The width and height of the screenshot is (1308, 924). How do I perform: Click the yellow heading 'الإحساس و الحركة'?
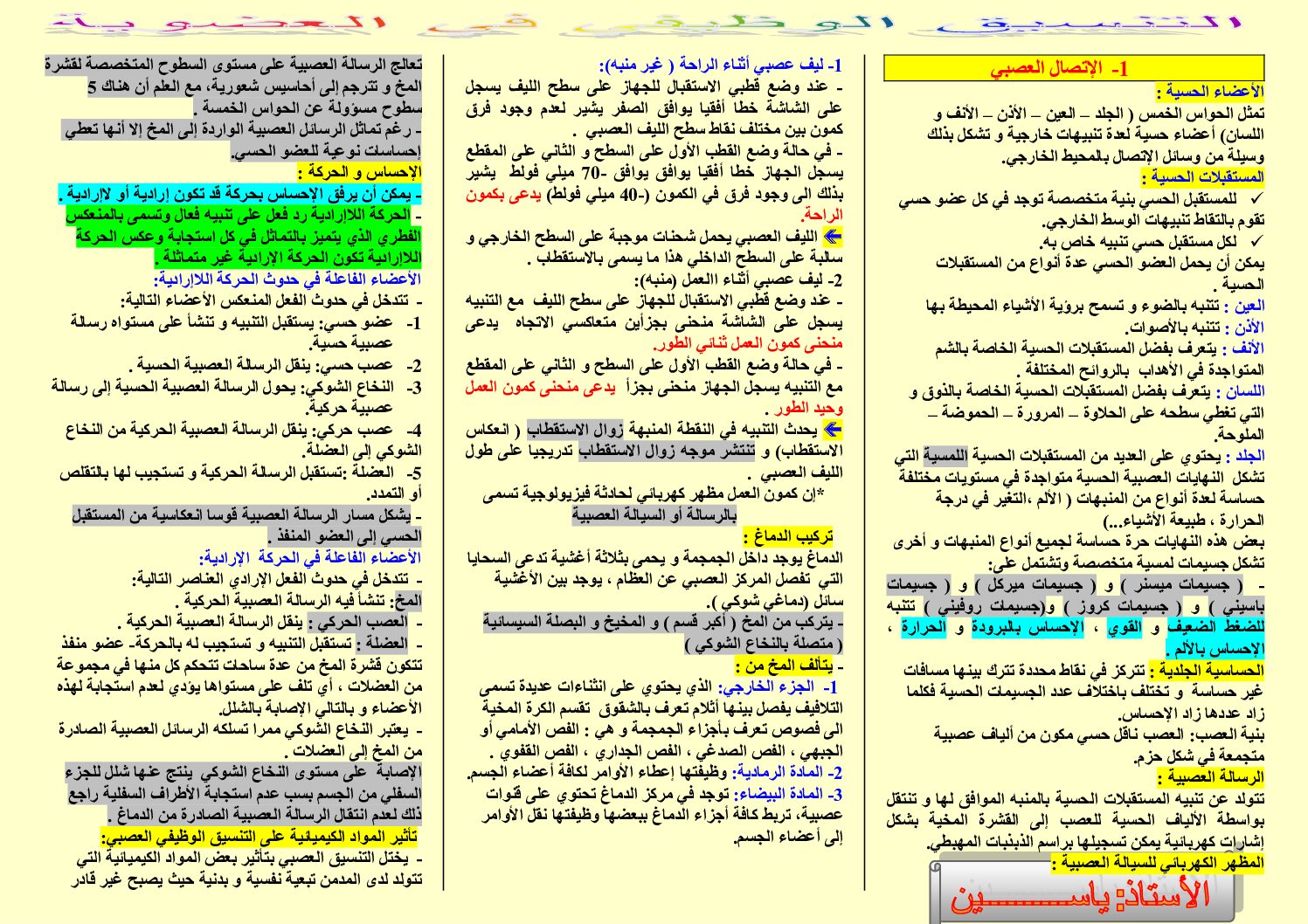[360, 172]
